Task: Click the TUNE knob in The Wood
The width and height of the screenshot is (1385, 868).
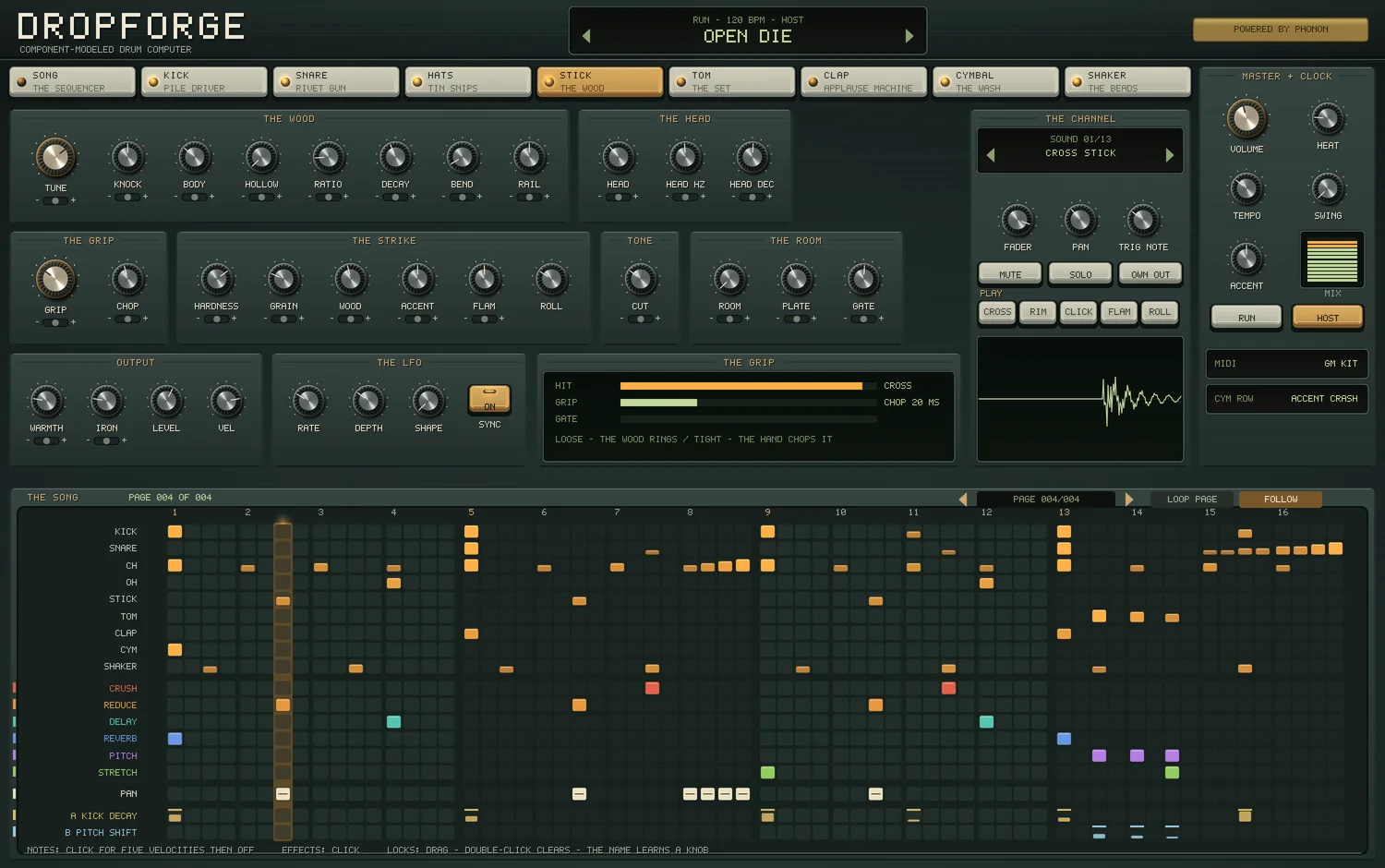Action: 55,158
